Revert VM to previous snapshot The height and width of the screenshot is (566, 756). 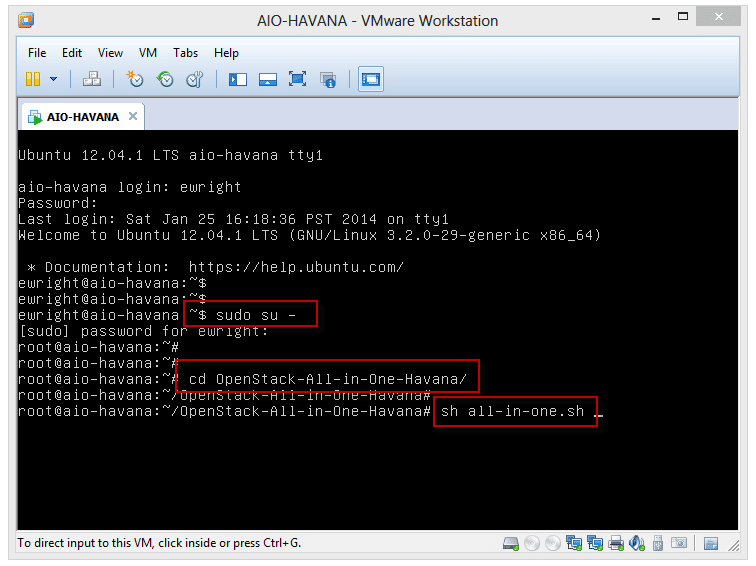tap(165, 79)
